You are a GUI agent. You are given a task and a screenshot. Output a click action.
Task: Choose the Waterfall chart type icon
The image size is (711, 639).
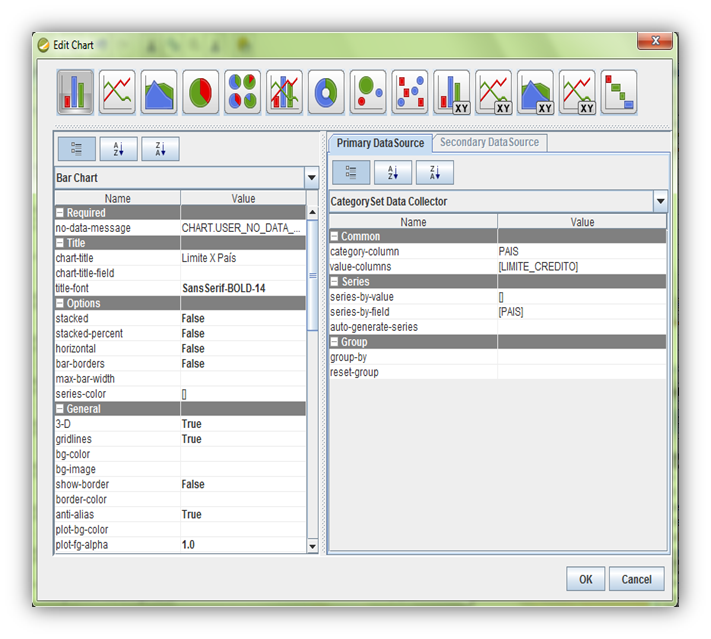click(619, 92)
